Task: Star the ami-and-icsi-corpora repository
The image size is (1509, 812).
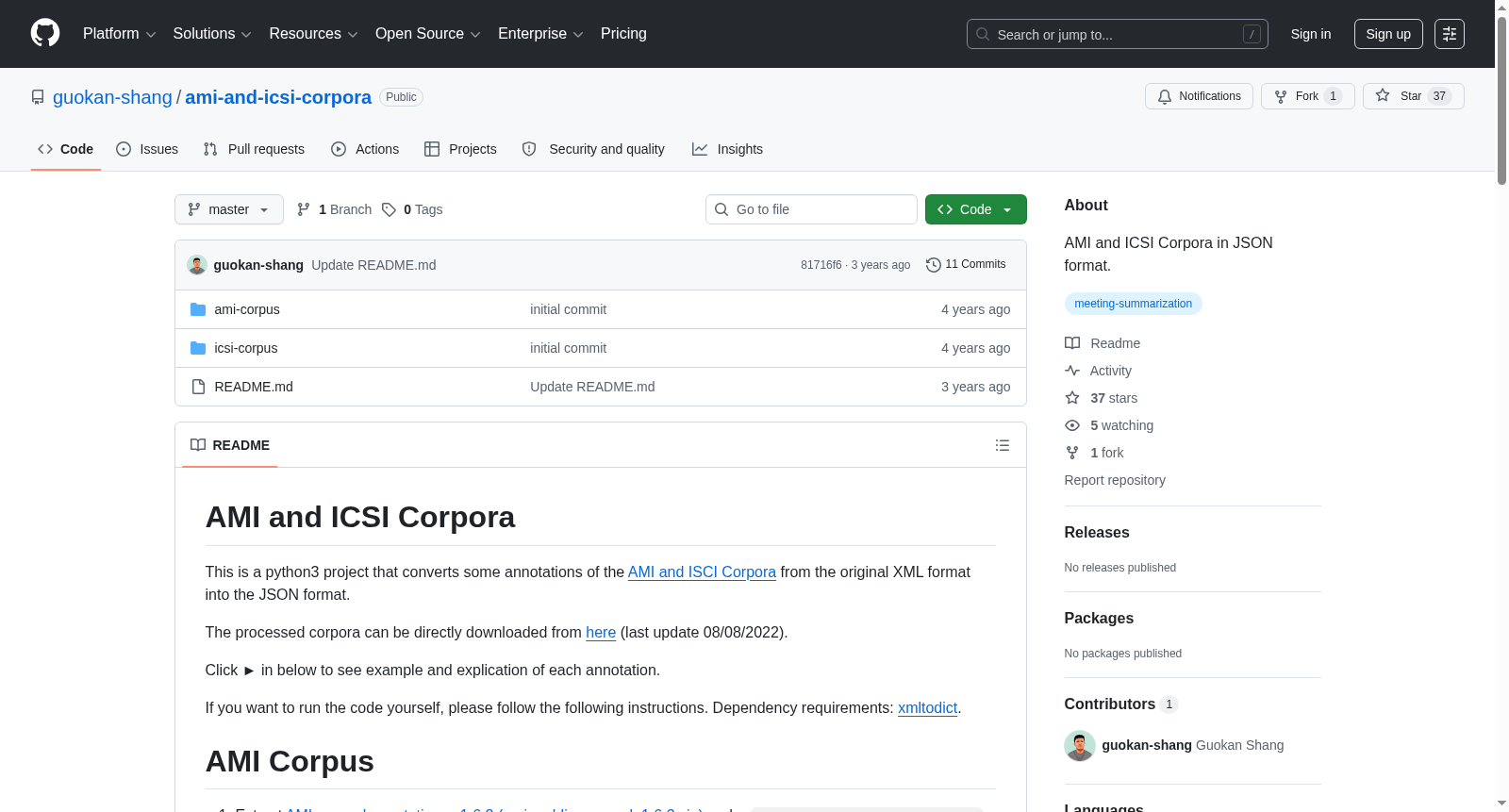Action: point(1413,96)
